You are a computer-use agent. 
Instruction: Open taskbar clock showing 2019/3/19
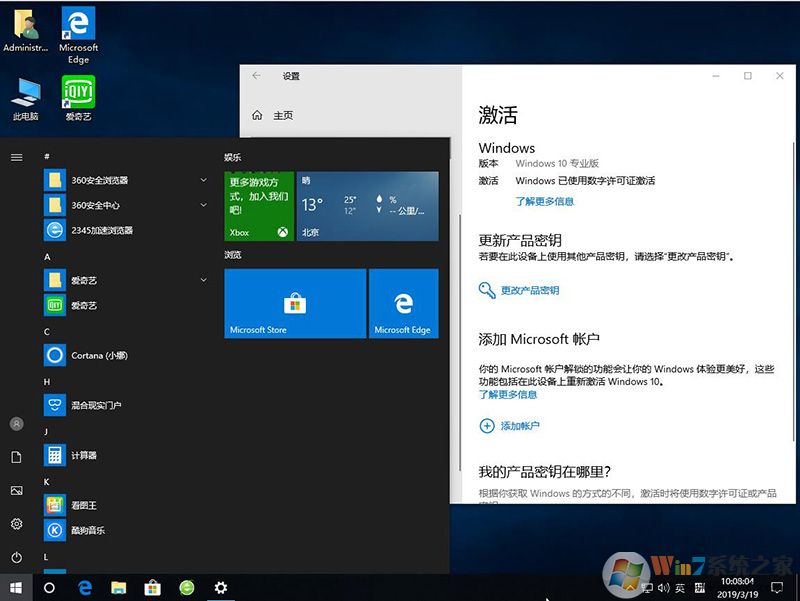(738, 588)
